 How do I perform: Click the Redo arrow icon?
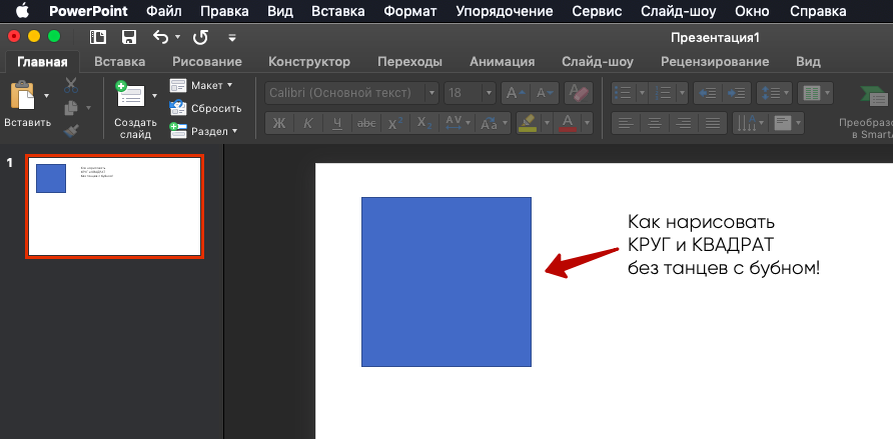point(200,38)
